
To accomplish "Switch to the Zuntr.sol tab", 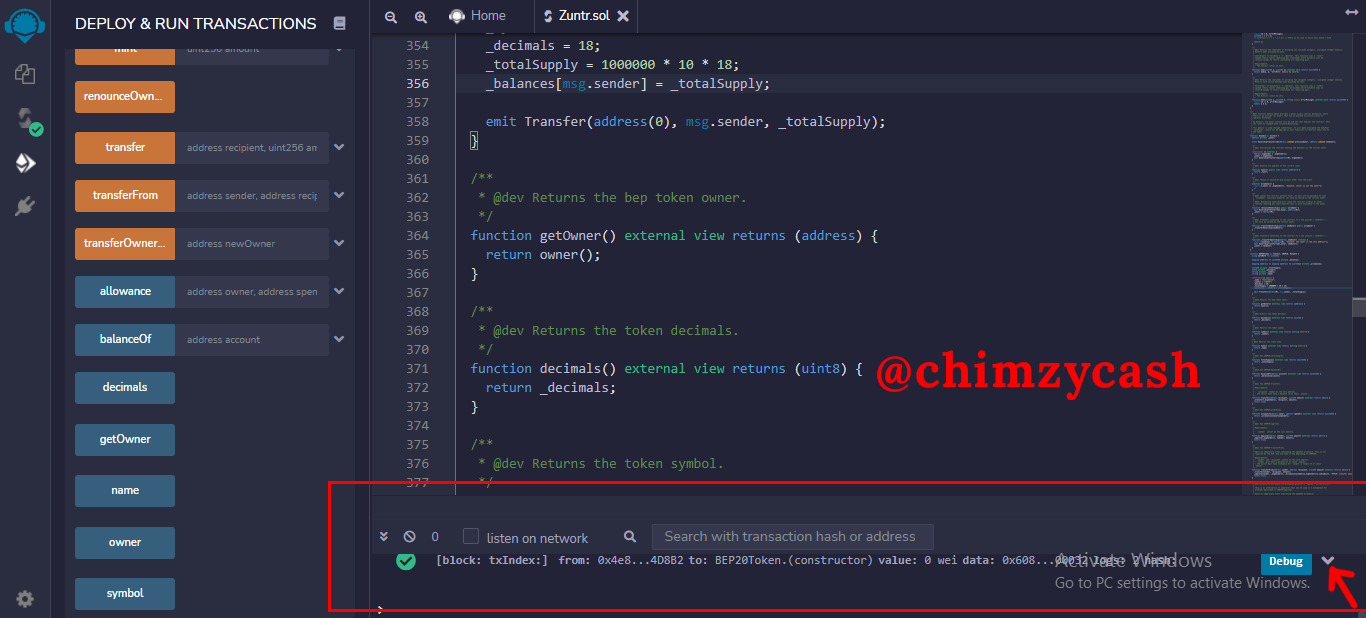I will (x=585, y=16).
